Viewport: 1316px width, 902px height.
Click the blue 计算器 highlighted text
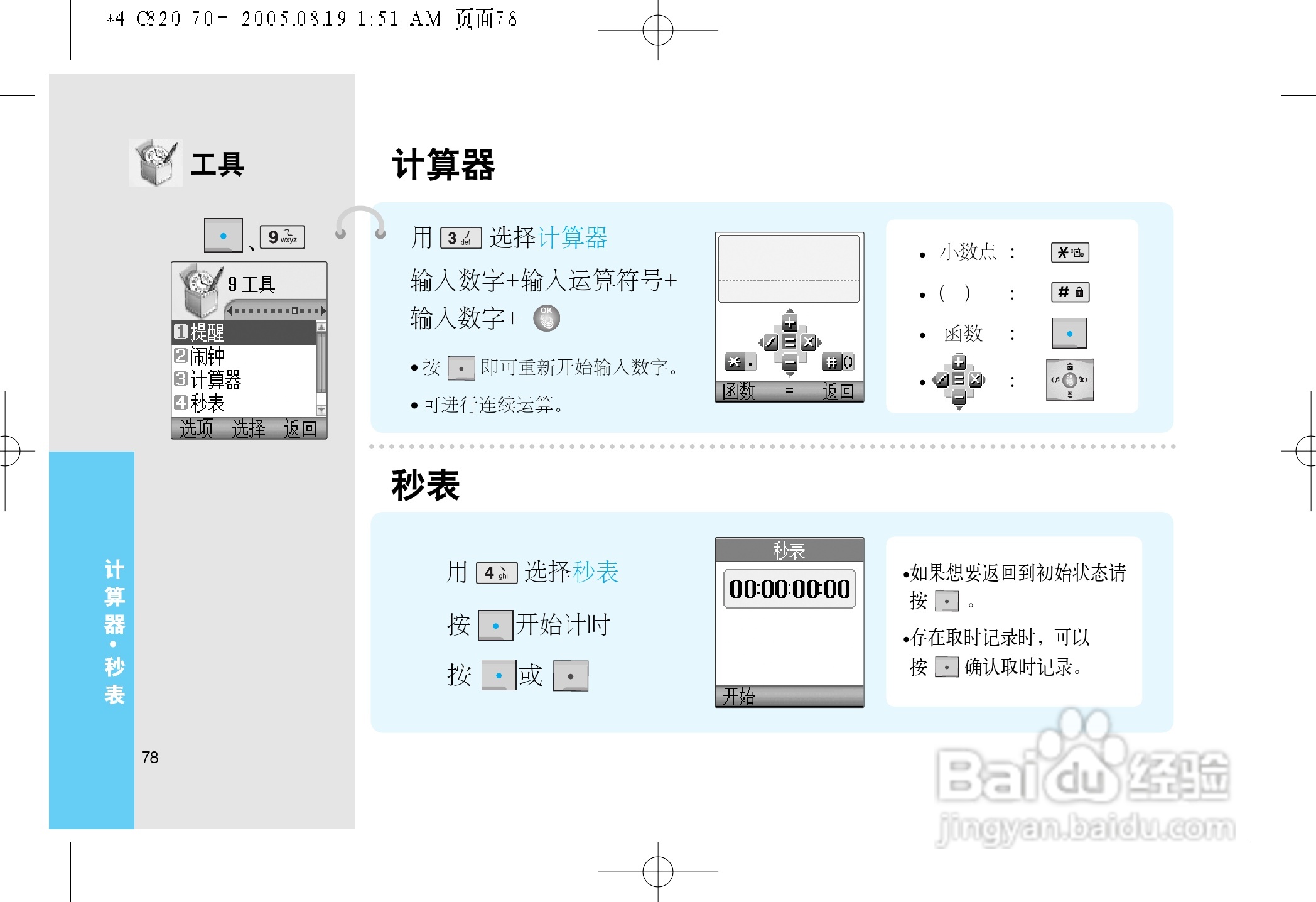573,237
